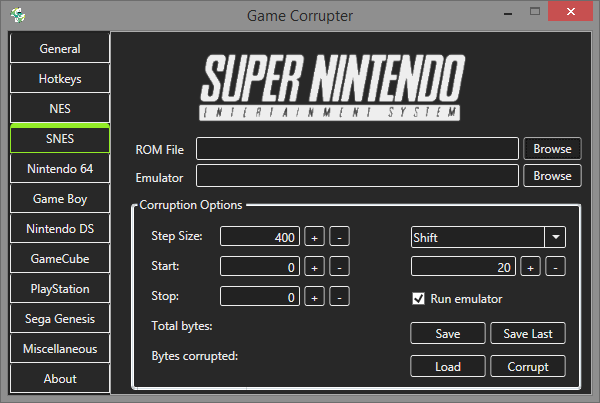The width and height of the screenshot is (600, 403).
Task: Click the Start value field
Action: click(260, 266)
